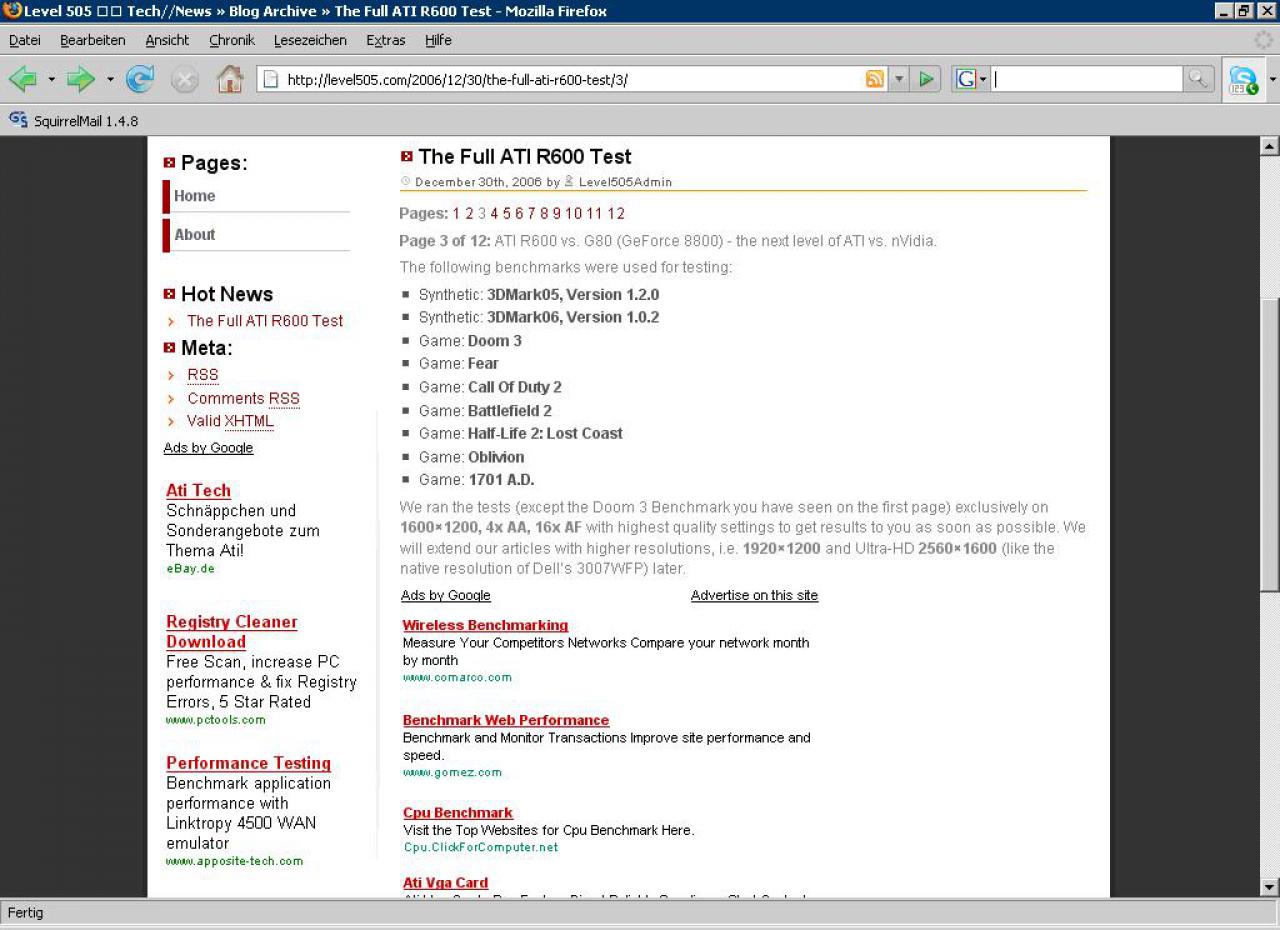This screenshot has width=1280, height=930.
Task: Open the Registry Cleaner Download ad
Action: (x=232, y=632)
